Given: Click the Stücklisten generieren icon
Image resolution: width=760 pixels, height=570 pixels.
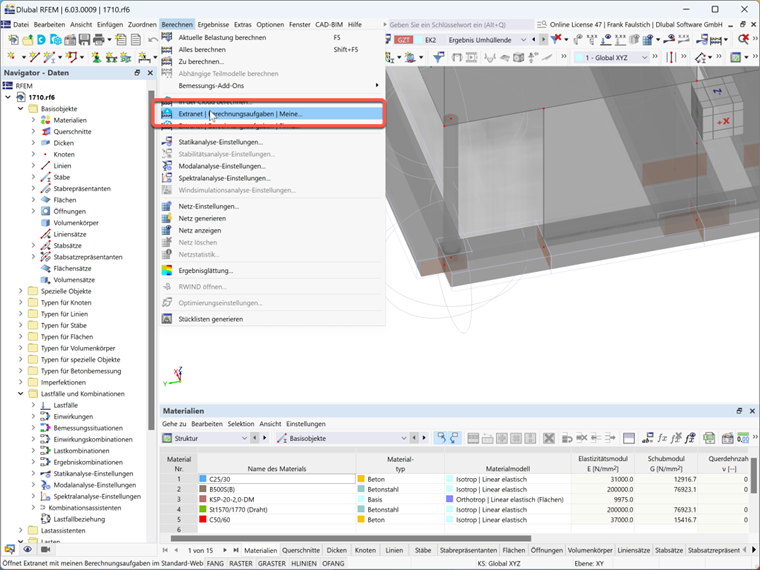Looking at the screenshot, I should click(167, 319).
